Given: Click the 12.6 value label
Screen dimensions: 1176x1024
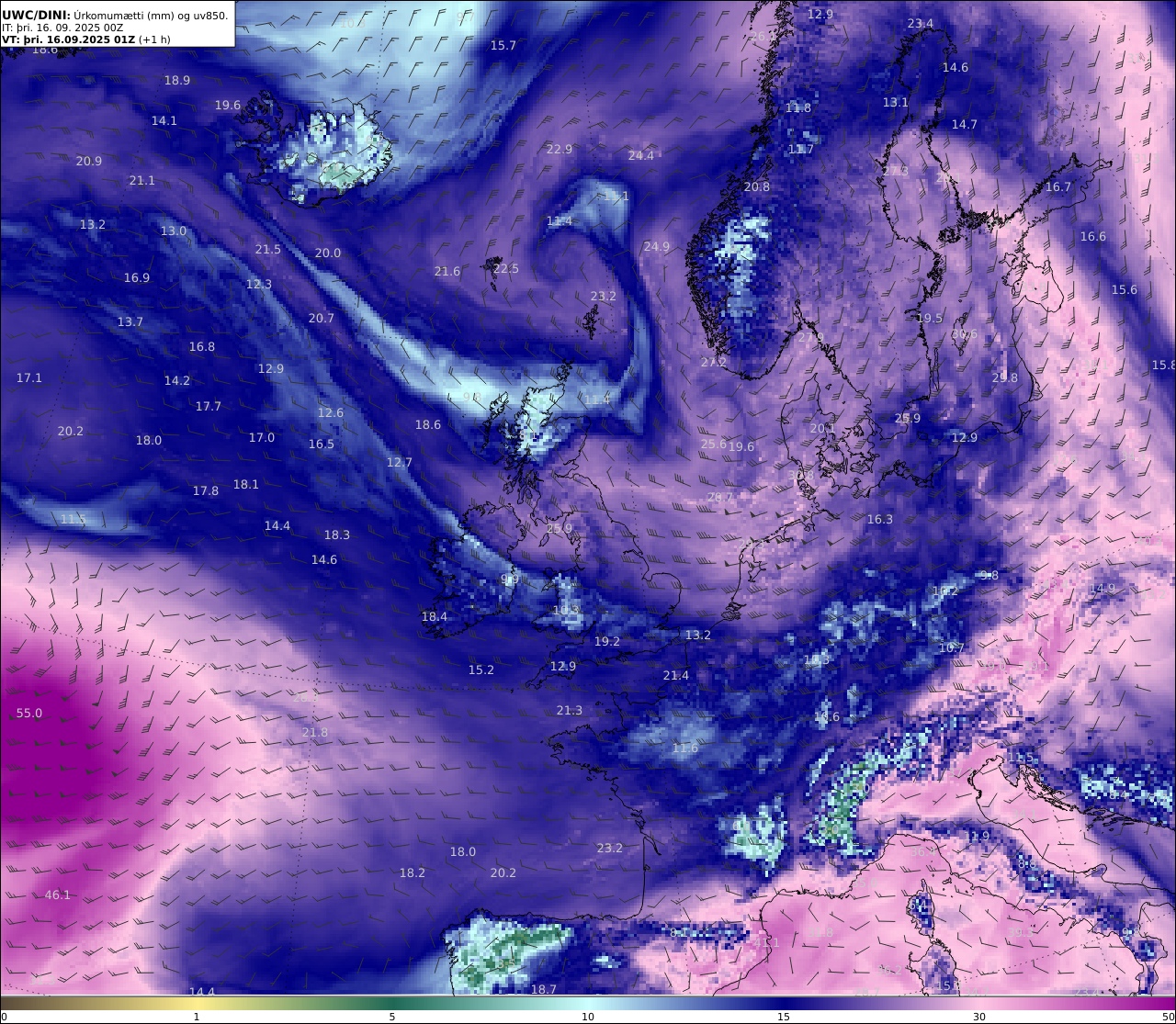Looking at the screenshot, I should (x=331, y=412).
